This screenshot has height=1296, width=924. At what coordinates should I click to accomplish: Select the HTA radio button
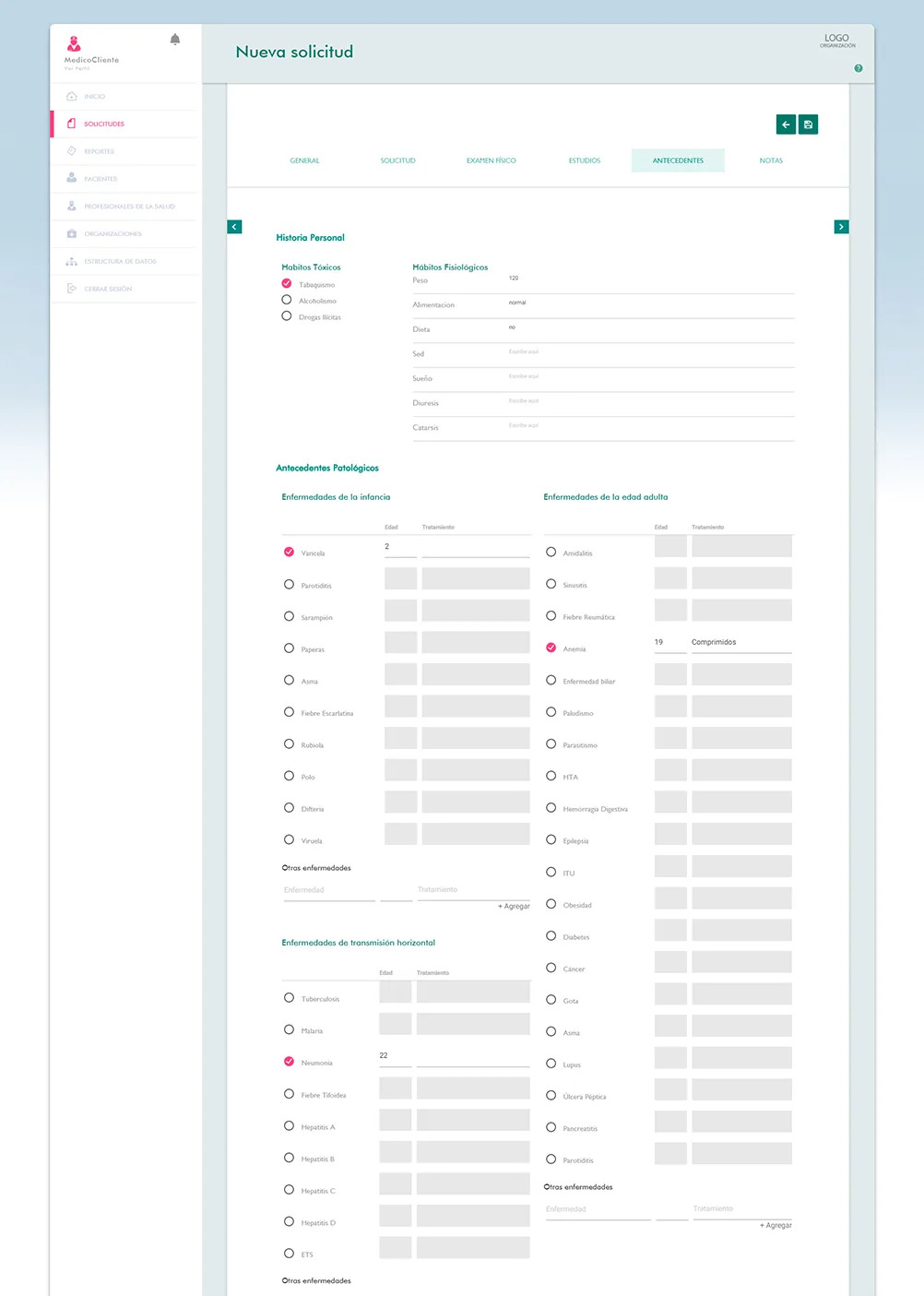point(551,776)
